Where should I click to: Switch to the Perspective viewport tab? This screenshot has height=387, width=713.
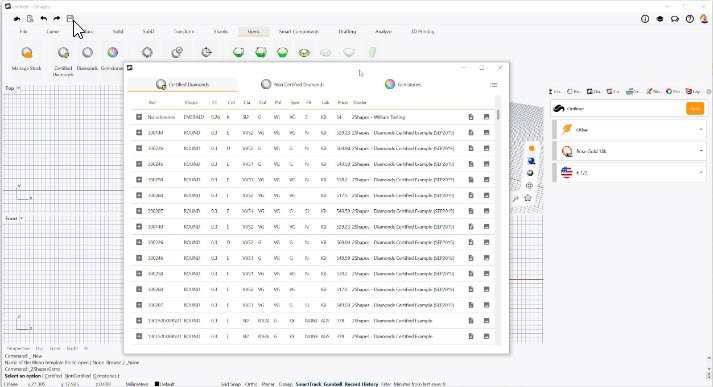(18, 348)
